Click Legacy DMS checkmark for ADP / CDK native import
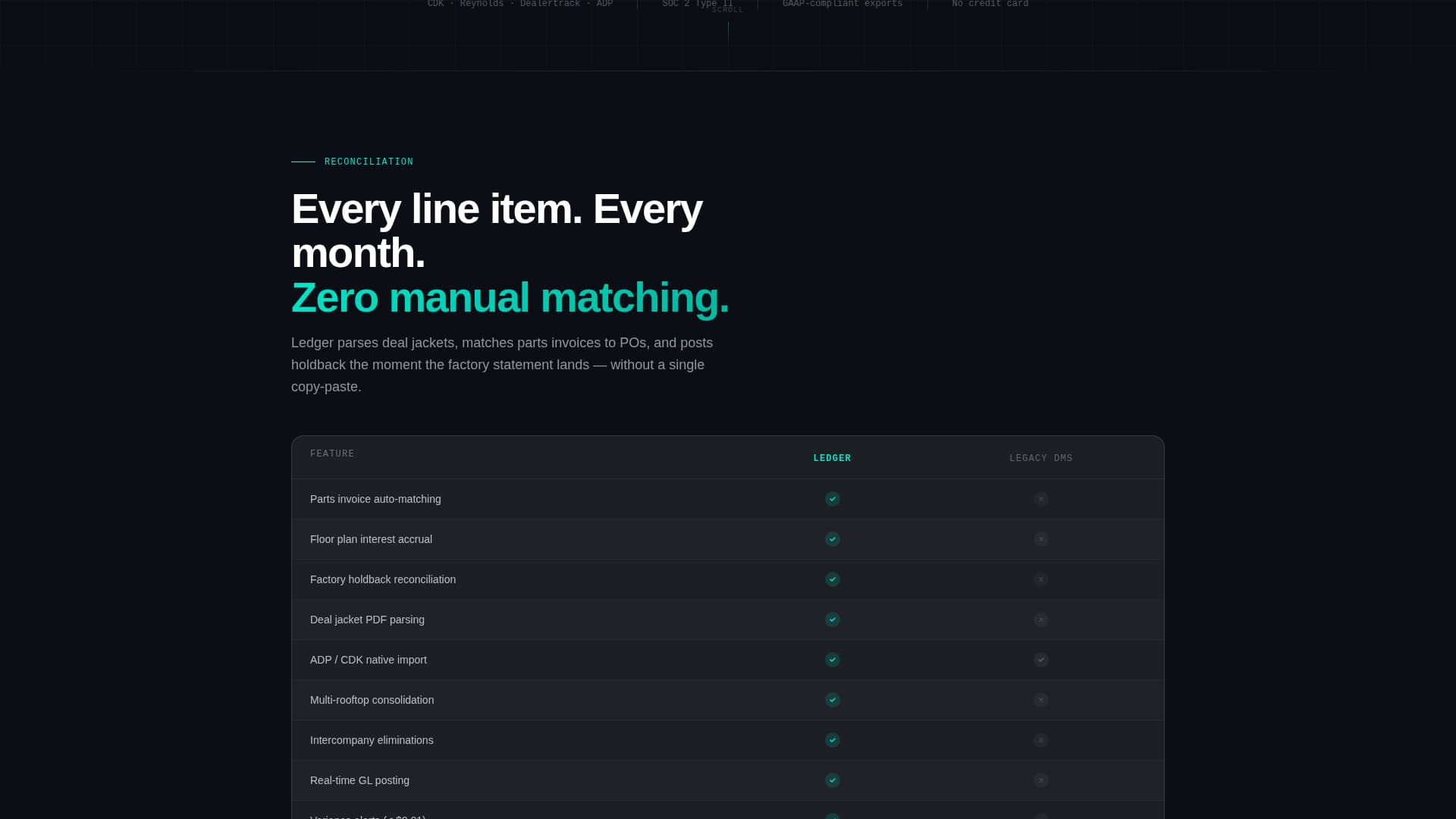Viewport: 1456px width, 819px height. (x=1041, y=660)
